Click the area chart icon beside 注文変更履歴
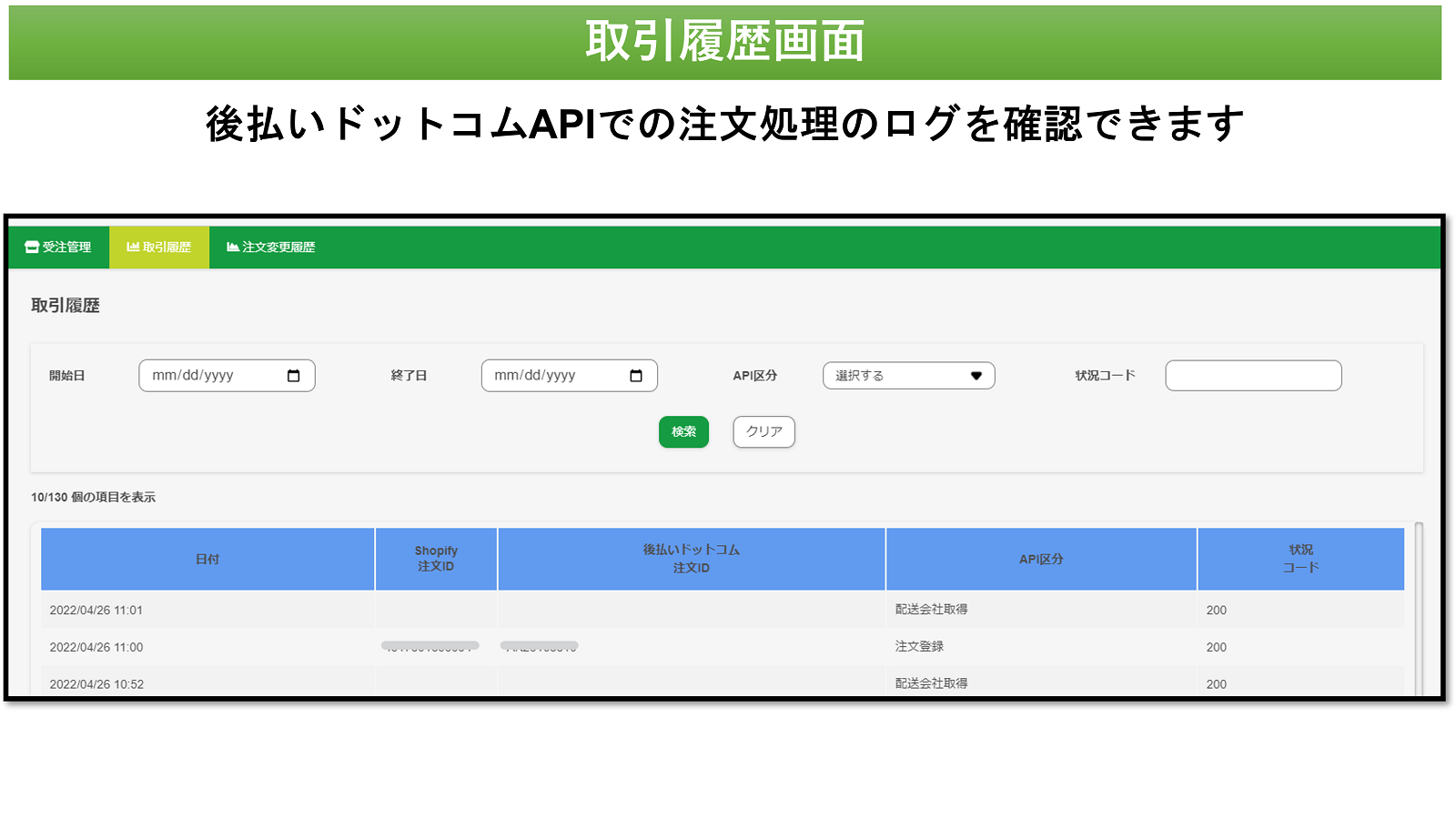 pos(233,248)
